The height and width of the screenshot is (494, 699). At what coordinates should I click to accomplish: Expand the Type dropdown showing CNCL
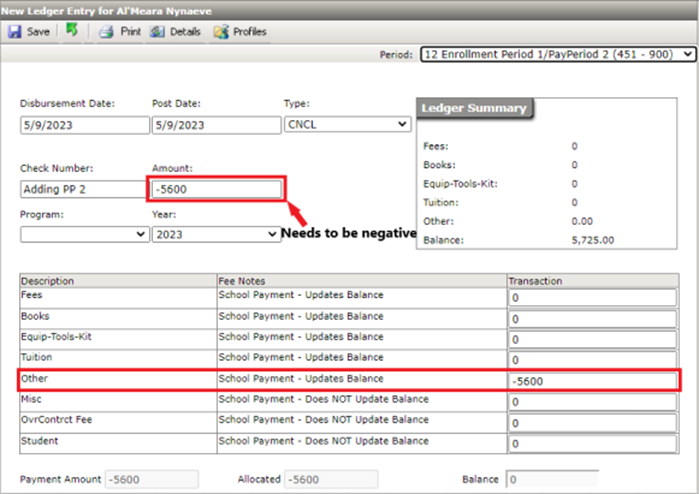[x=347, y=124]
